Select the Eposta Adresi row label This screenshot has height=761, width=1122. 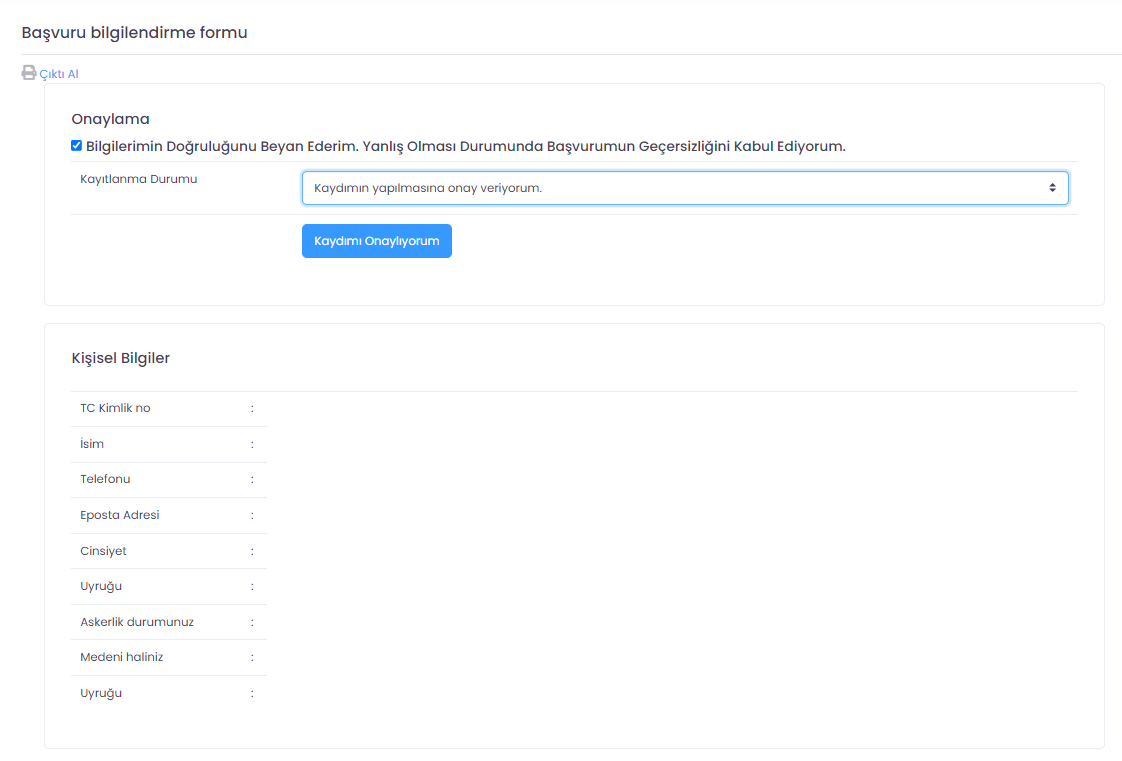coord(120,515)
